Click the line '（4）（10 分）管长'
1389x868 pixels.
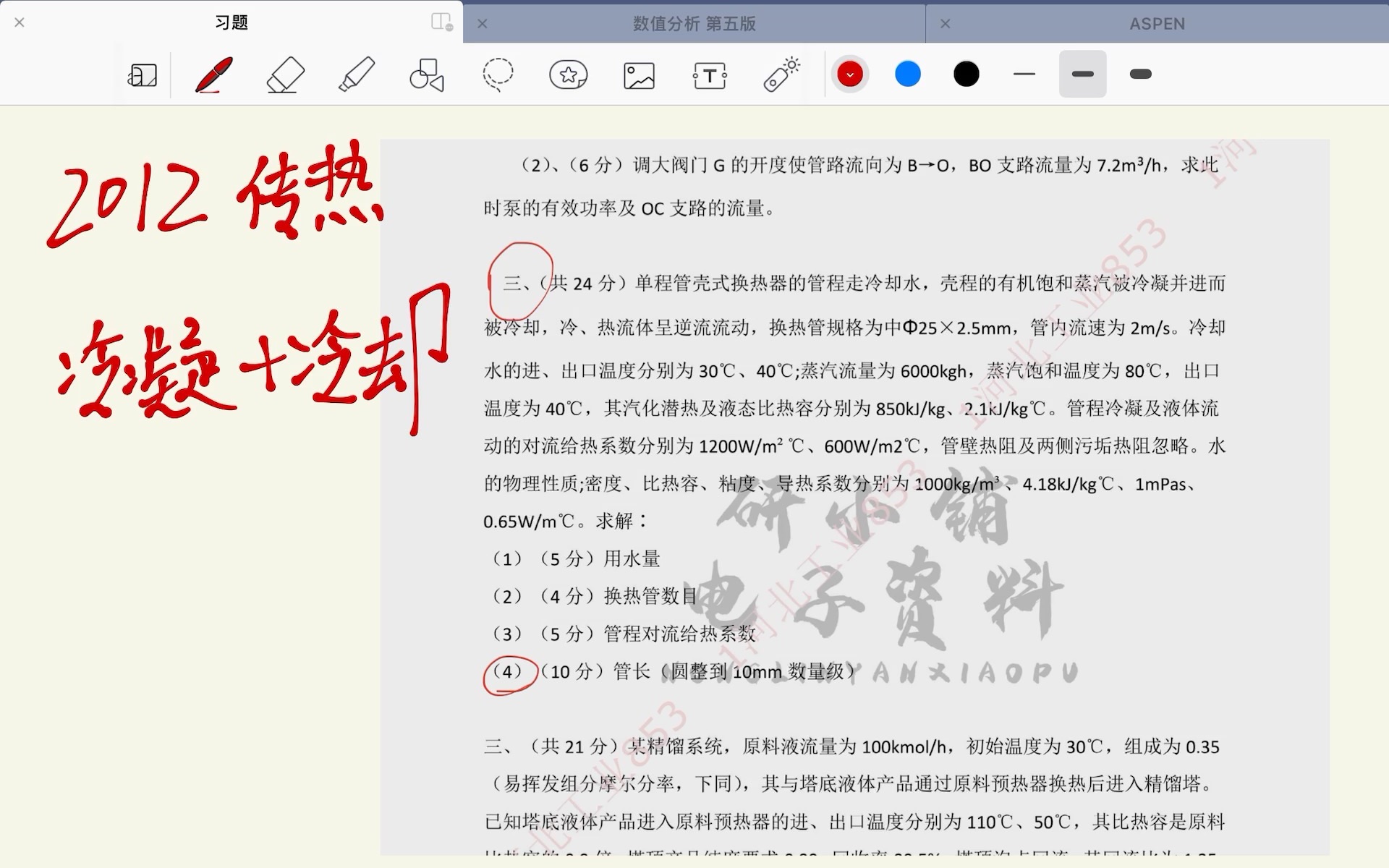tap(673, 671)
